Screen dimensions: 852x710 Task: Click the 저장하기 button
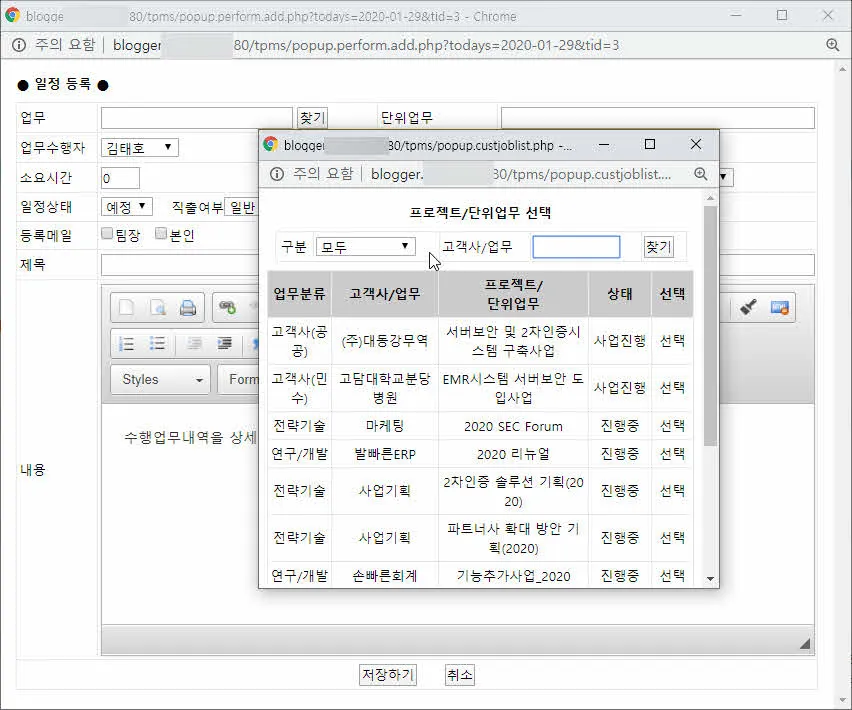(x=388, y=675)
